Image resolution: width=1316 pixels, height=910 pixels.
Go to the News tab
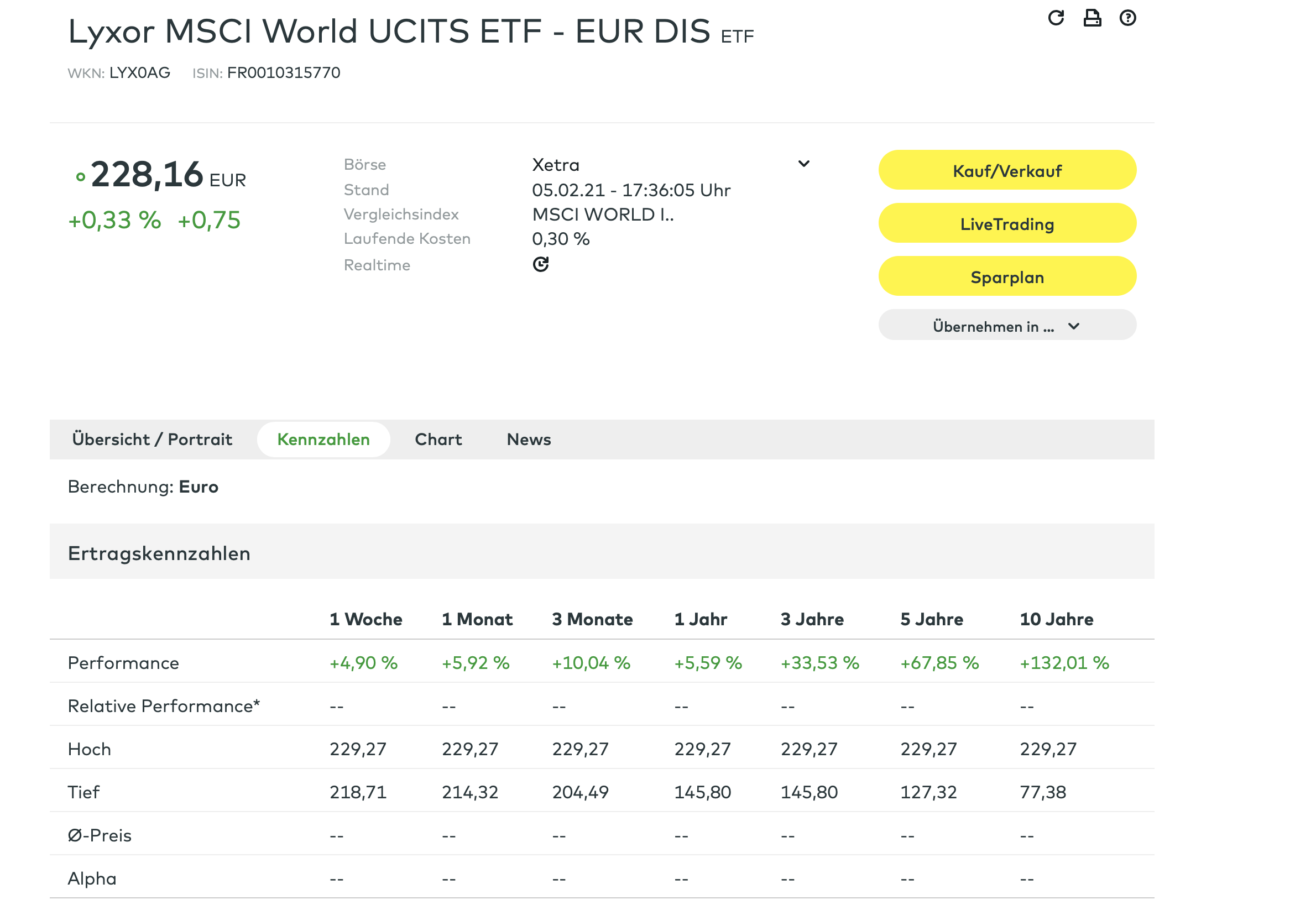[x=529, y=440]
